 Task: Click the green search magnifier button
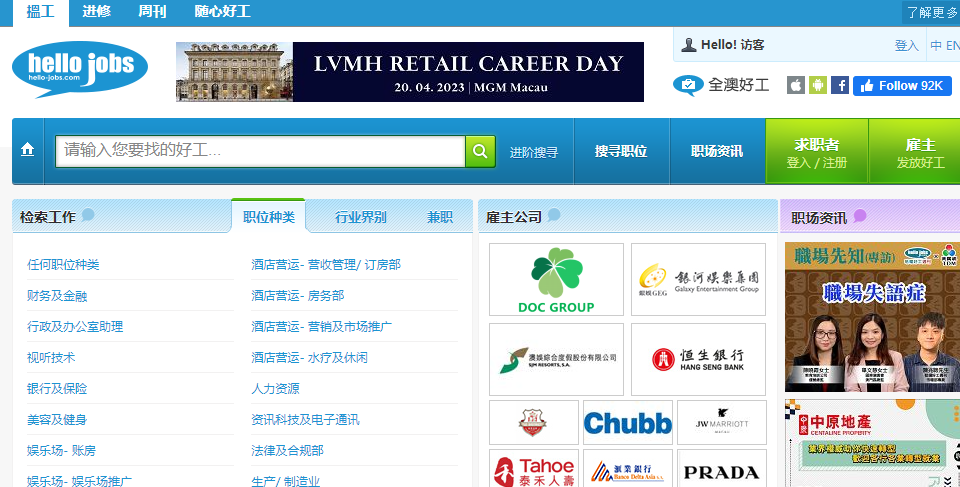click(480, 151)
